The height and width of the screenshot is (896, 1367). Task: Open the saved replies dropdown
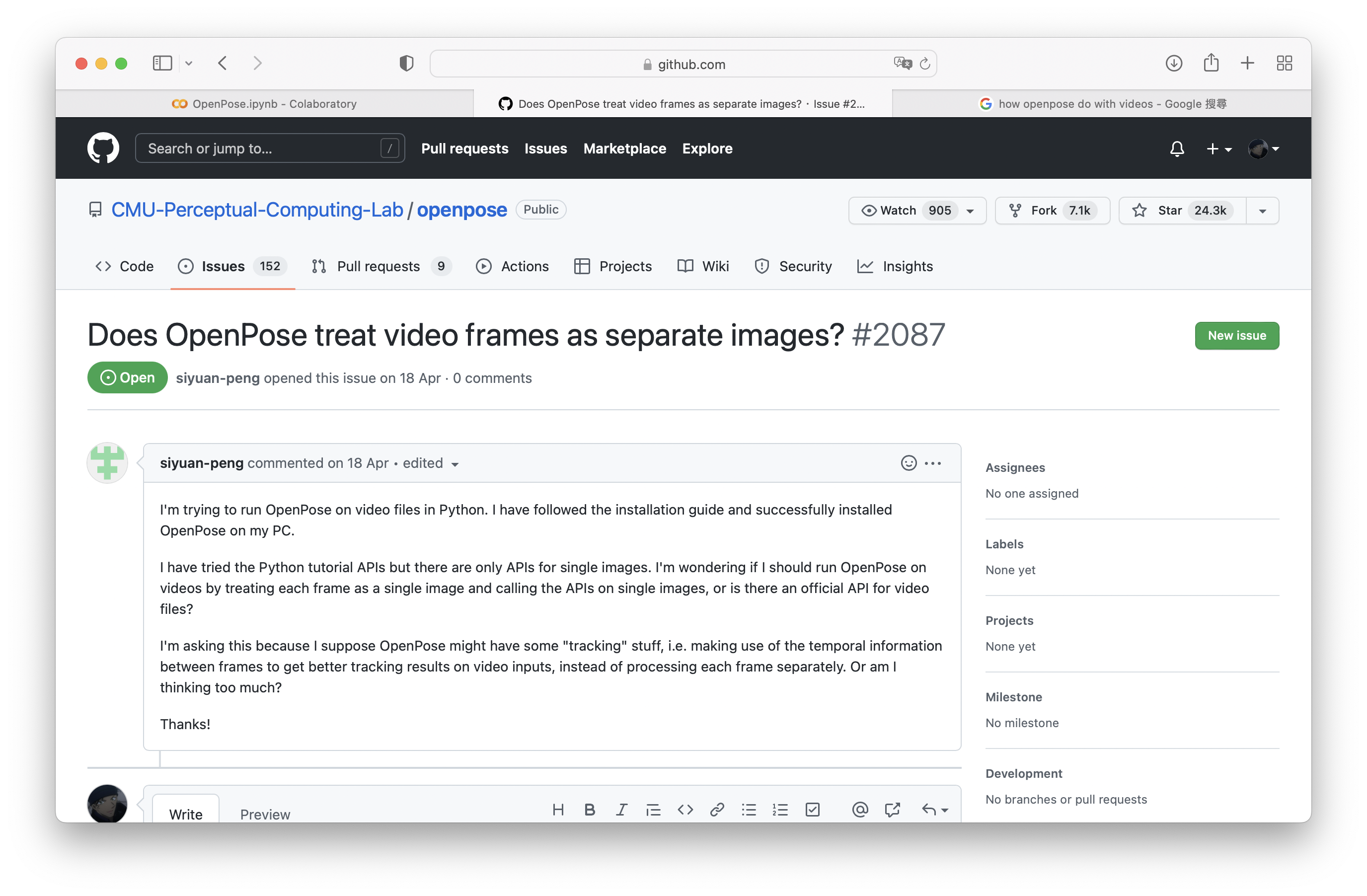coord(934,810)
